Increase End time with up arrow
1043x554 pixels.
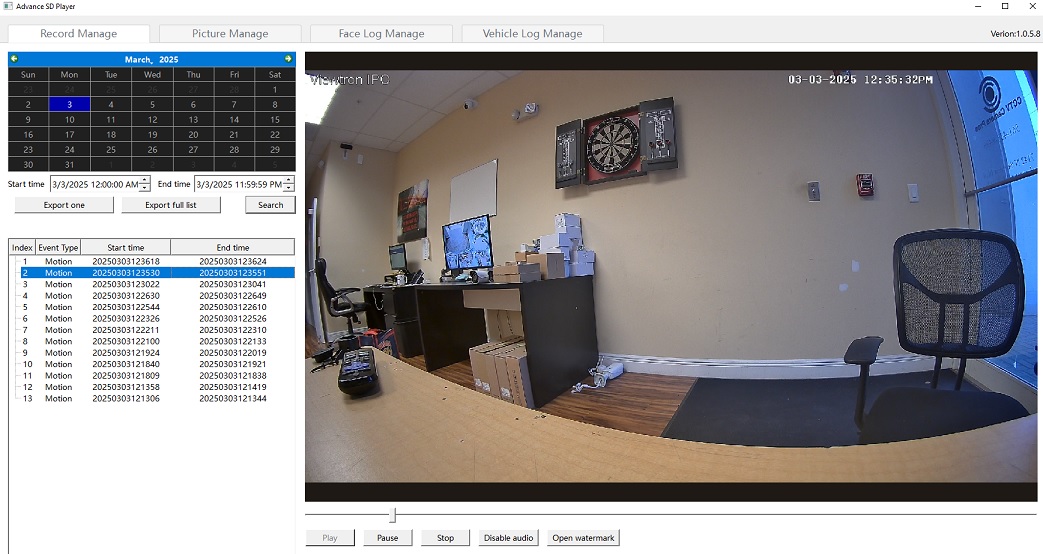click(289, 180)
